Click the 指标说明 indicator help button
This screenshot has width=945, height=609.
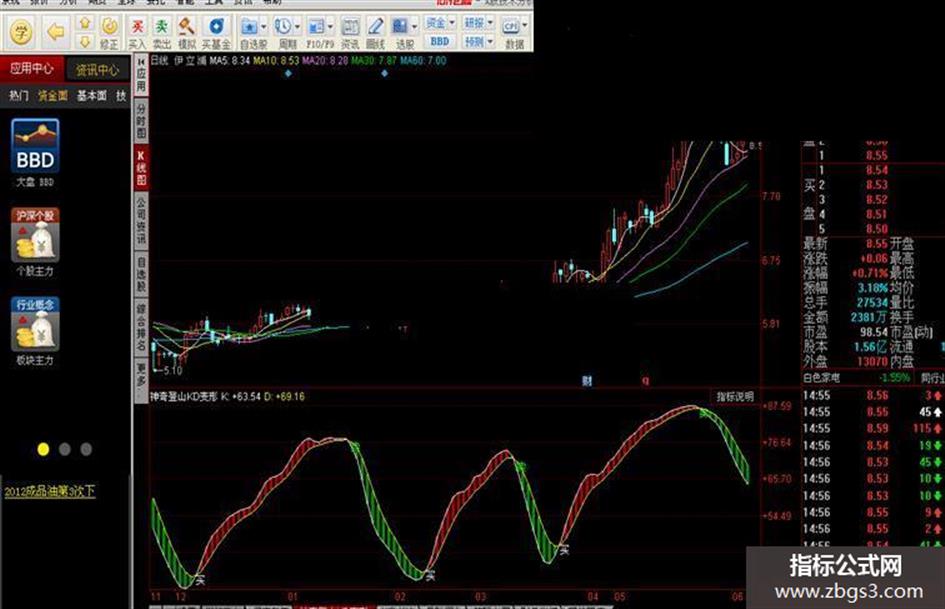click(x=735, y=396)
